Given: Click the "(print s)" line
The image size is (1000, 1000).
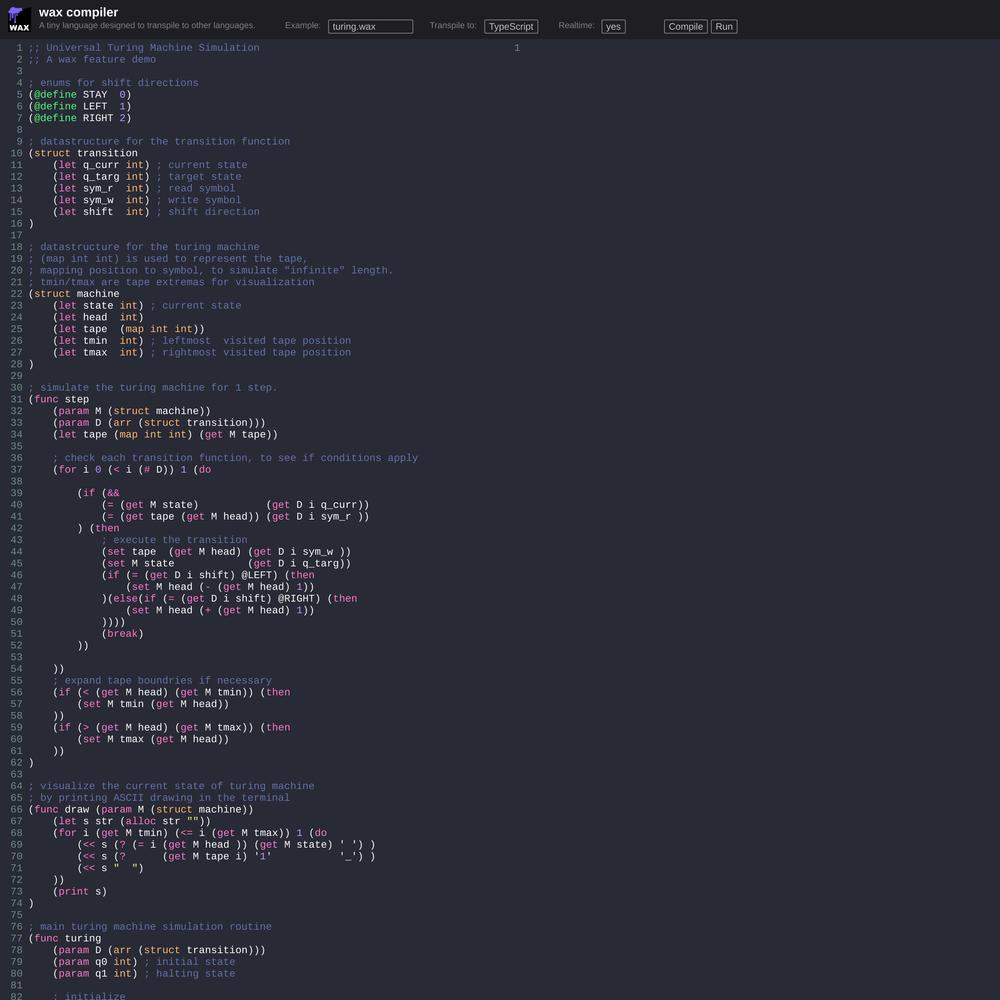Looking at the screenshot, I should (80, 892).
